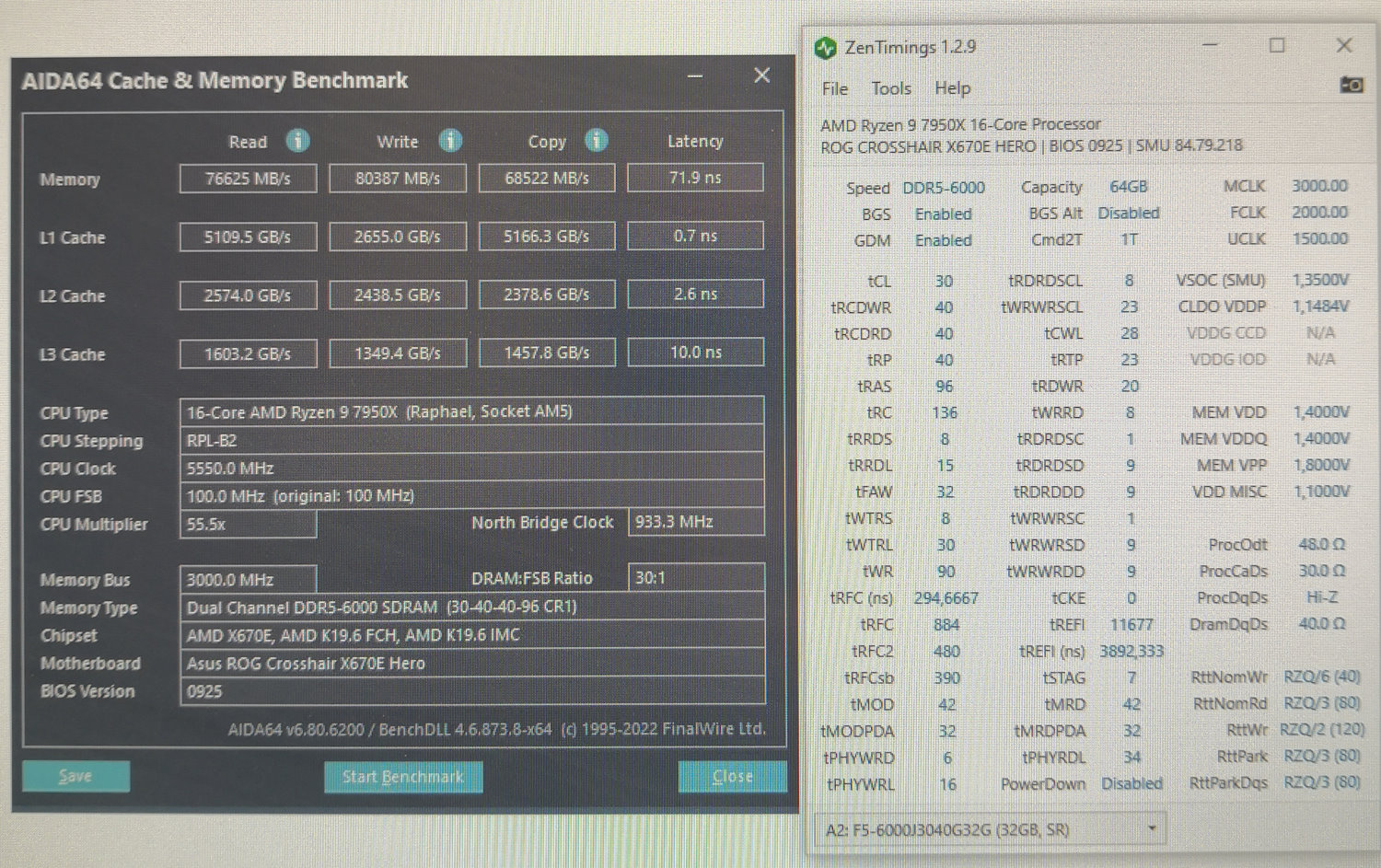Click the ZenTimings app logo icon
The height and width of the screenshot is (868, 1381).
tap(825, 47)
